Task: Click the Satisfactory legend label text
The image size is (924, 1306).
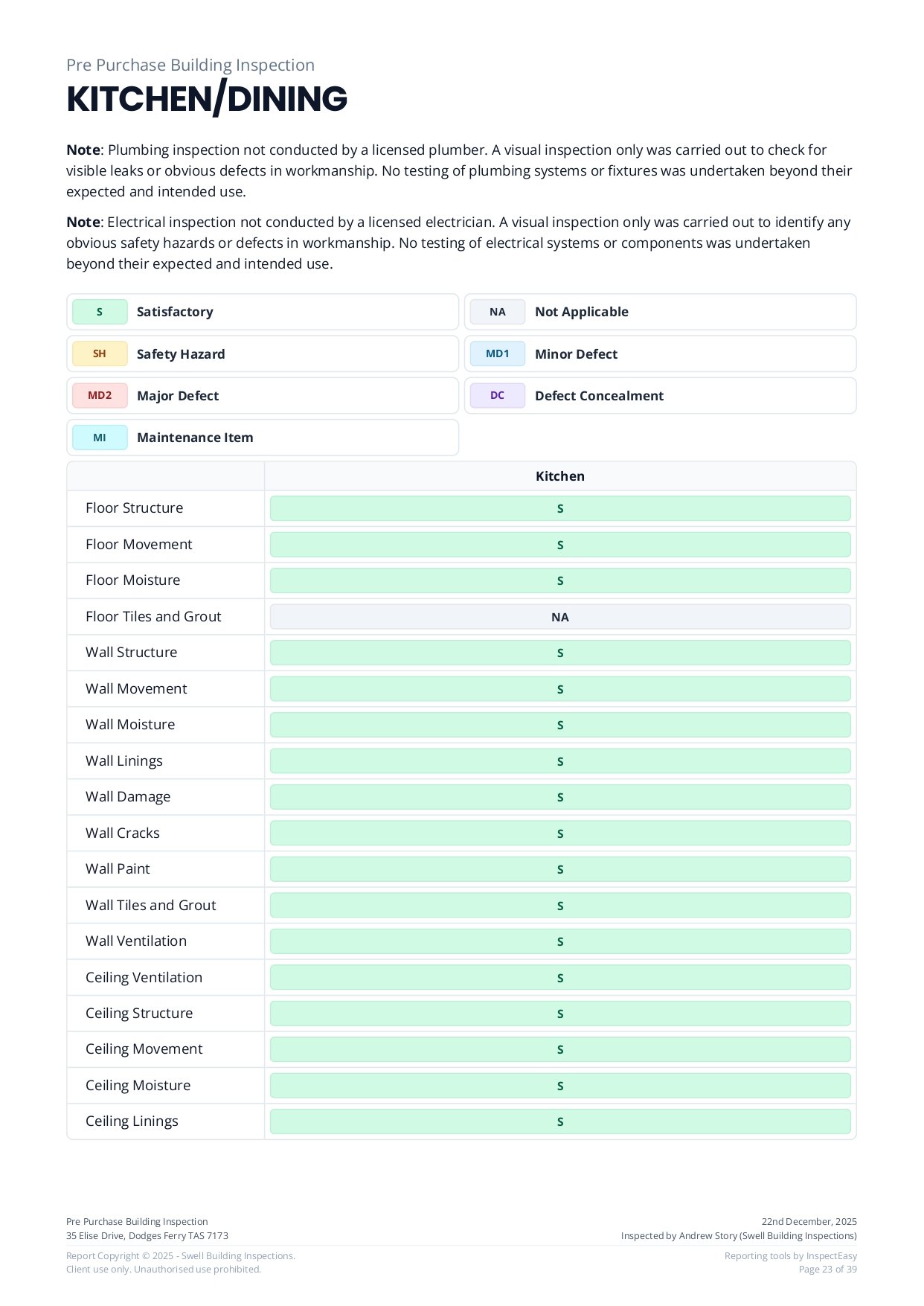Action: pyautogui.click(x=175, y=312)
